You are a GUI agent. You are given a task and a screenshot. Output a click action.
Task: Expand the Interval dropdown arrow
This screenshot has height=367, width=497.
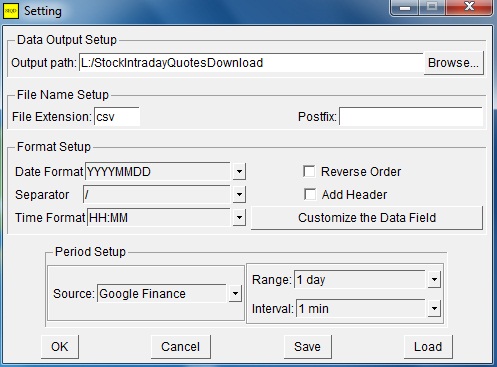pos(434,308)
